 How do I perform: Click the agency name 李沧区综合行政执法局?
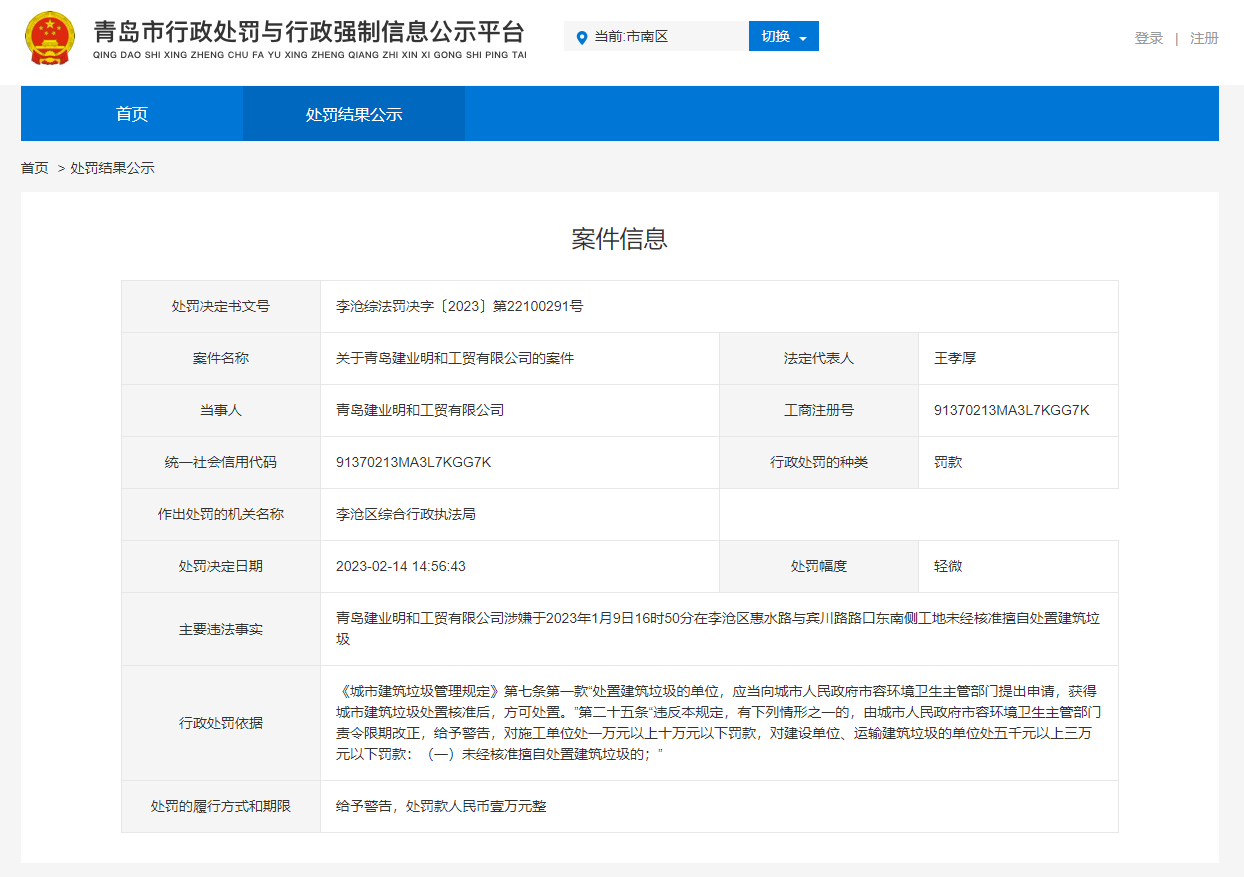coord(406,514)
